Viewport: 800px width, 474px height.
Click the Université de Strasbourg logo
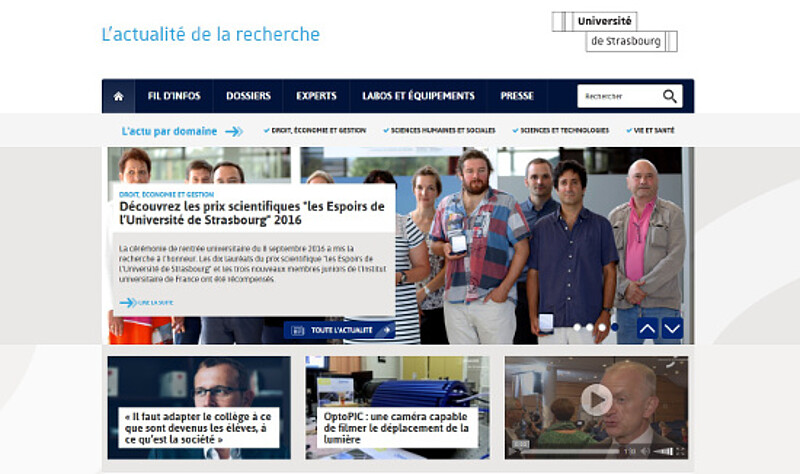[614, 32]
